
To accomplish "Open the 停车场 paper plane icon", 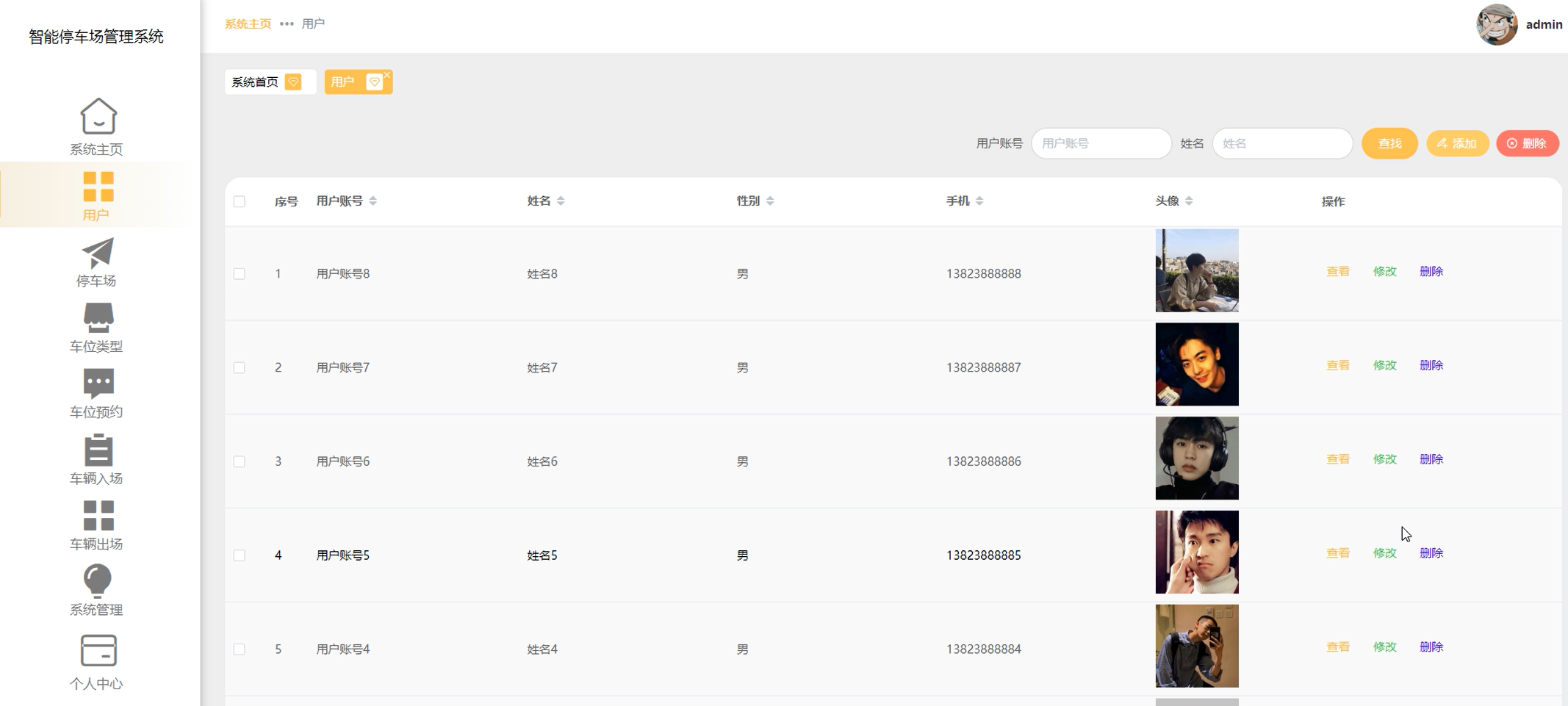I will 98,253.
